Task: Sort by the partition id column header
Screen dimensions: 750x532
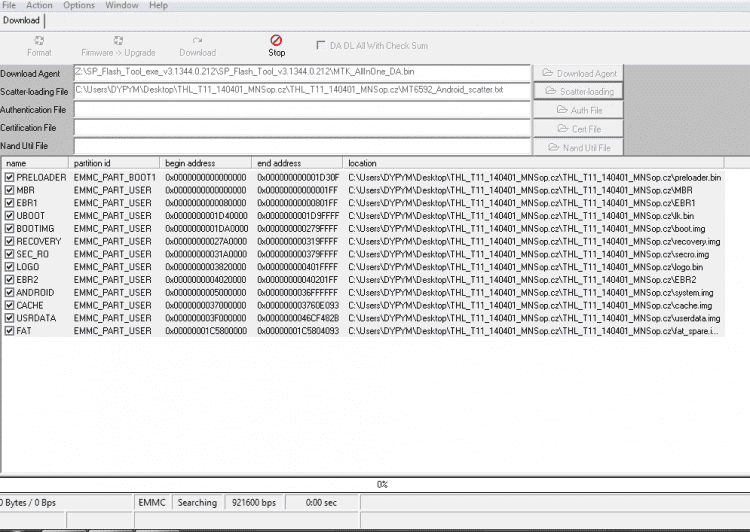Action: pos(114,163)
